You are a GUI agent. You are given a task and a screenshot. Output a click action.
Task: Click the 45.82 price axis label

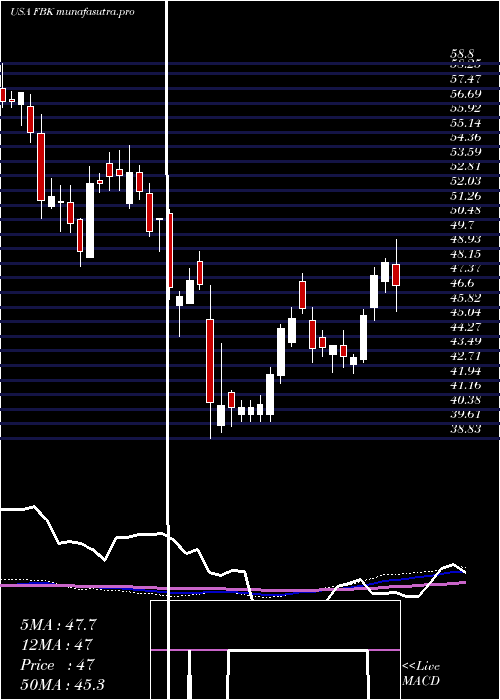coord(466,297)
